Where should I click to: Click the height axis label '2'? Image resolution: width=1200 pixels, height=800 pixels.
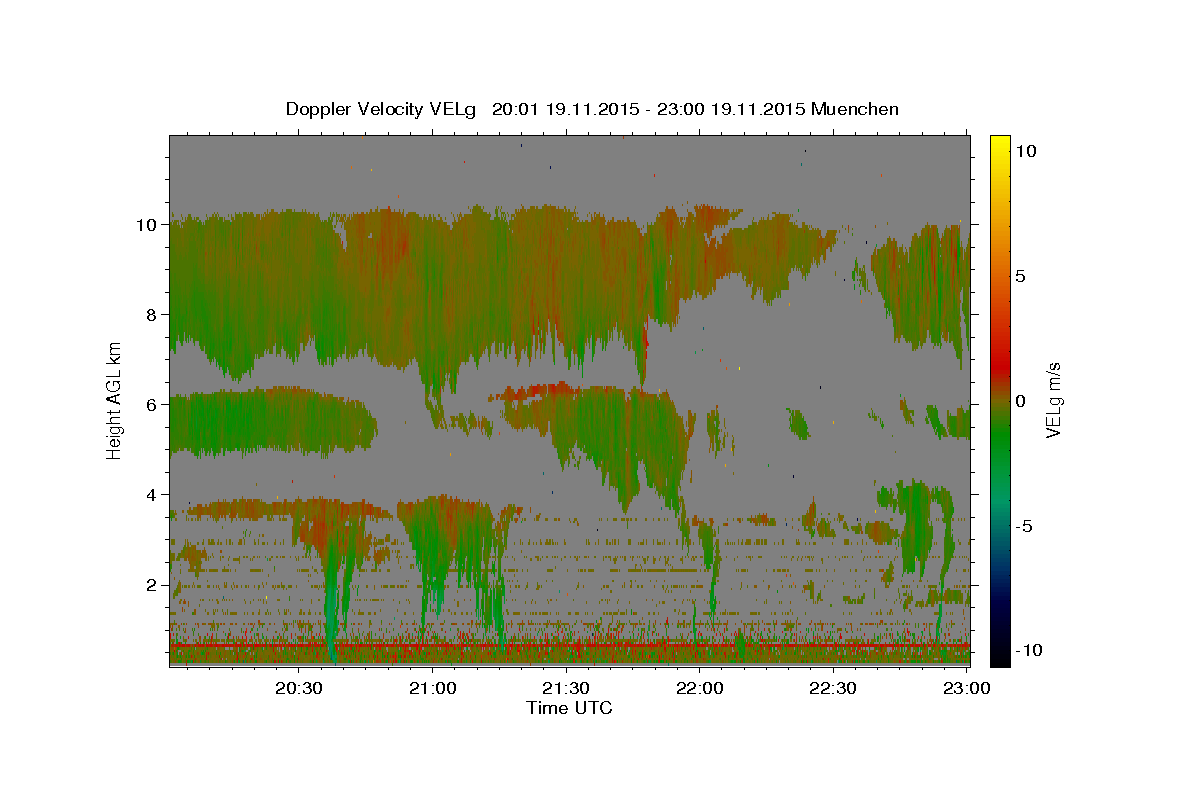click(150, 585)
